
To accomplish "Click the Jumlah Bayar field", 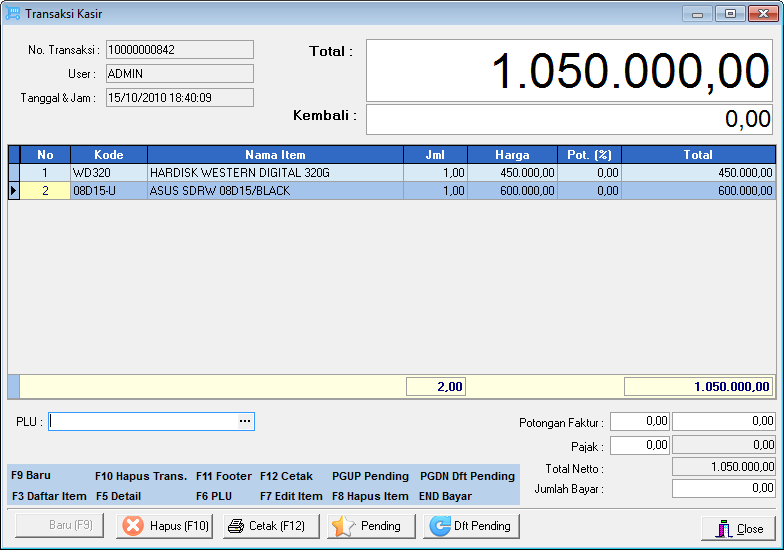I will pos(724,488).
